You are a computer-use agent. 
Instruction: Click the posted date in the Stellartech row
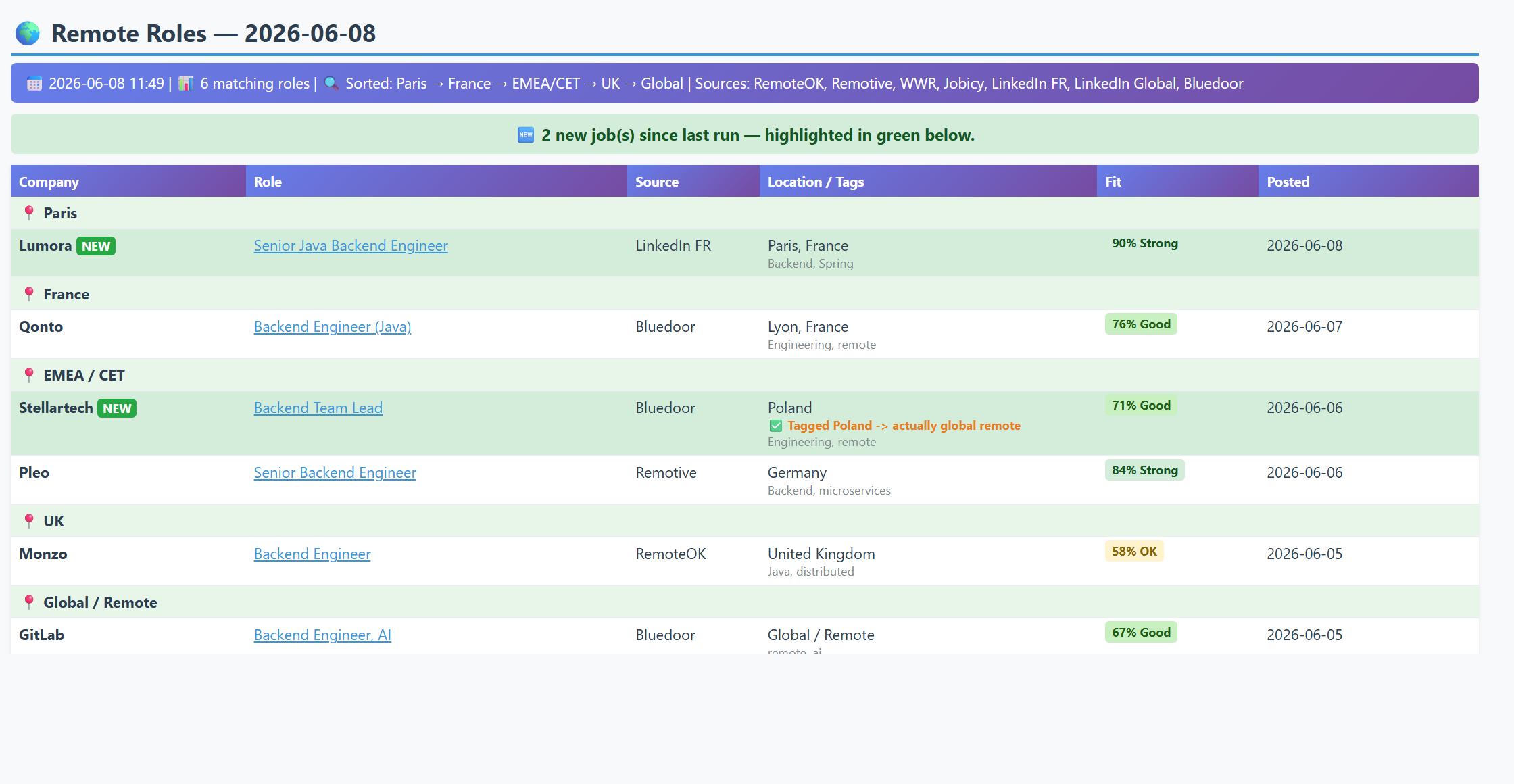(1304, 408)
